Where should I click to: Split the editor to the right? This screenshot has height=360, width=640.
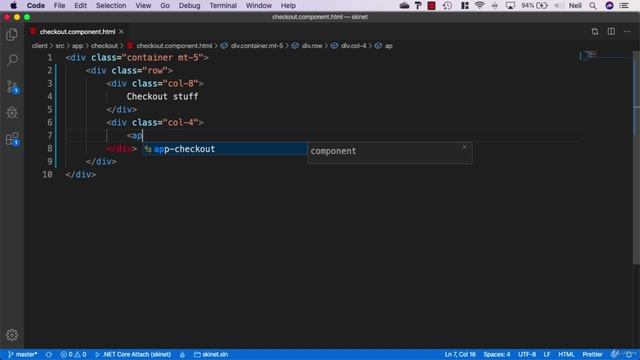[611, 31]
